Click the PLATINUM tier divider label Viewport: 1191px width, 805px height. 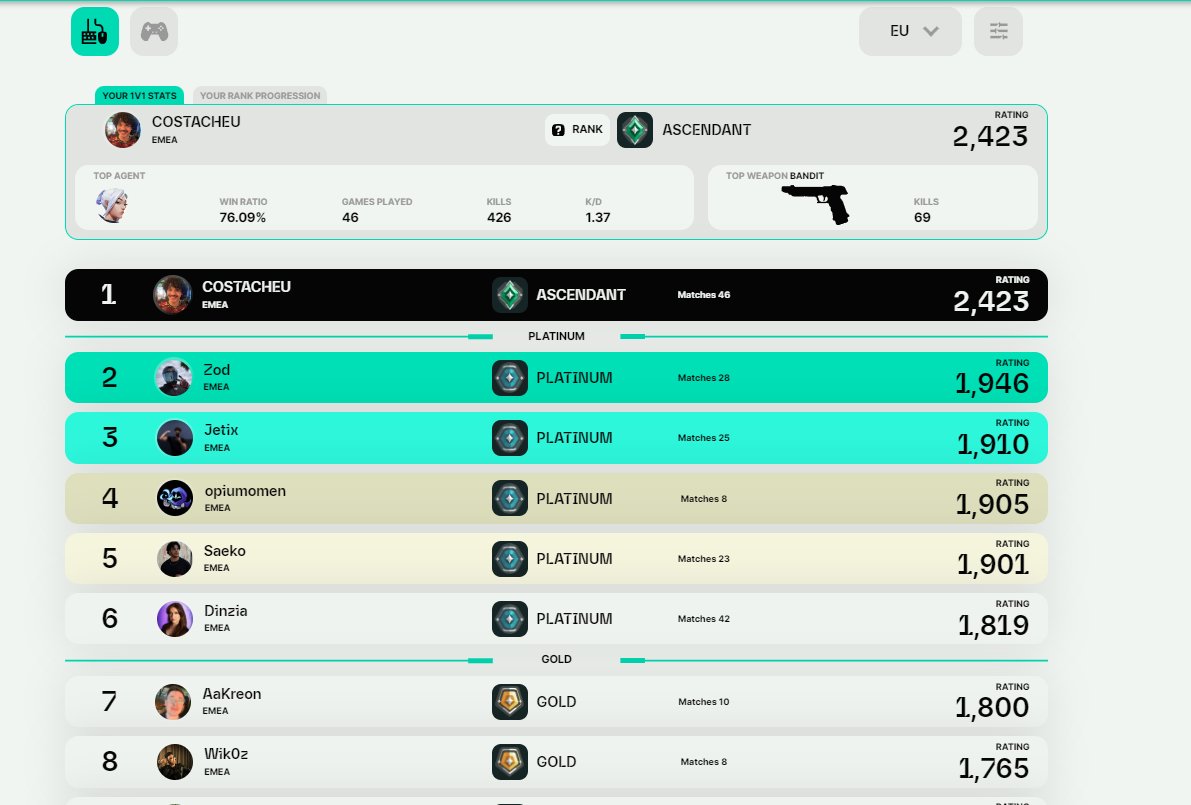(x=556, y=336)
